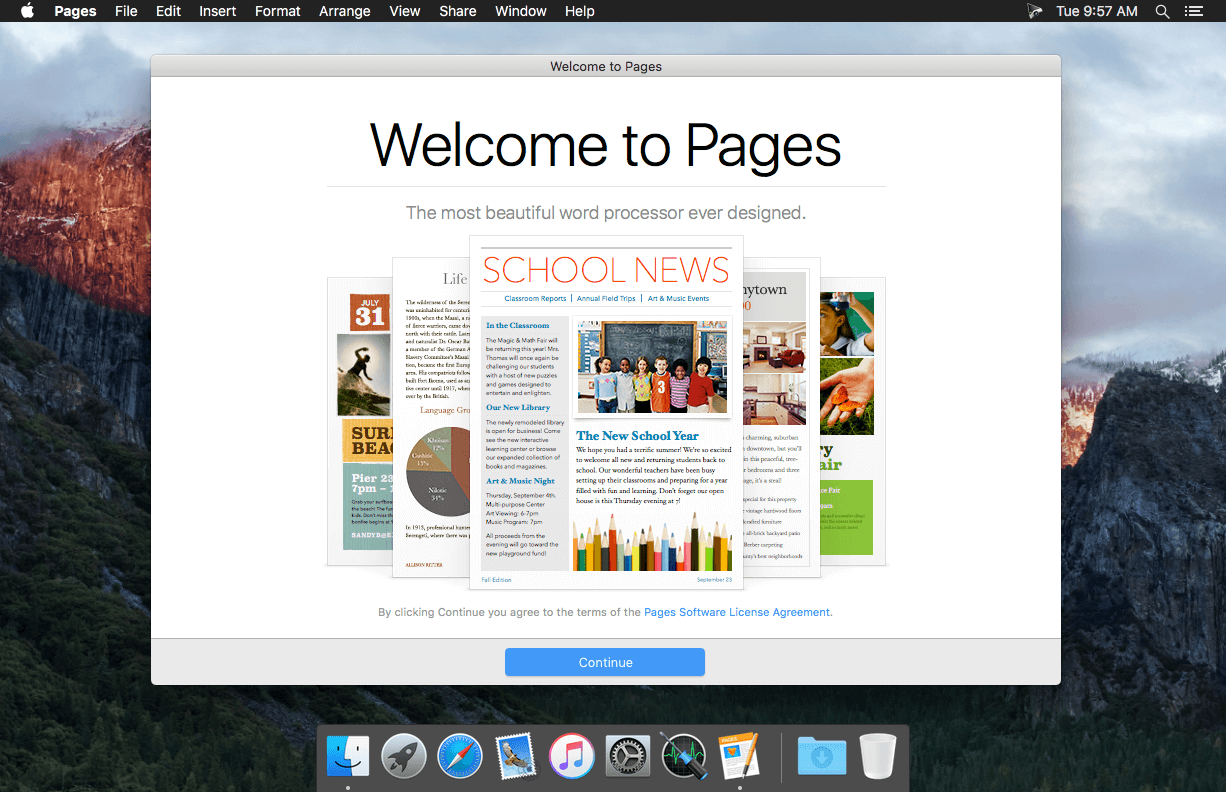Click 'Annual Field Trips' in School News preview
1226x792 pixels.
pyautogui.click(x=606, y=298)
